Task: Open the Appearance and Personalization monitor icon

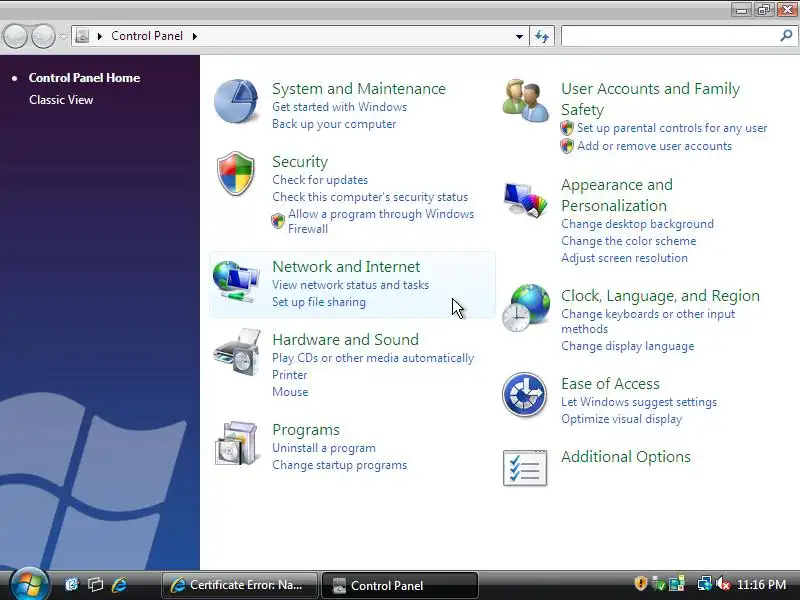Action: point(525,199)
